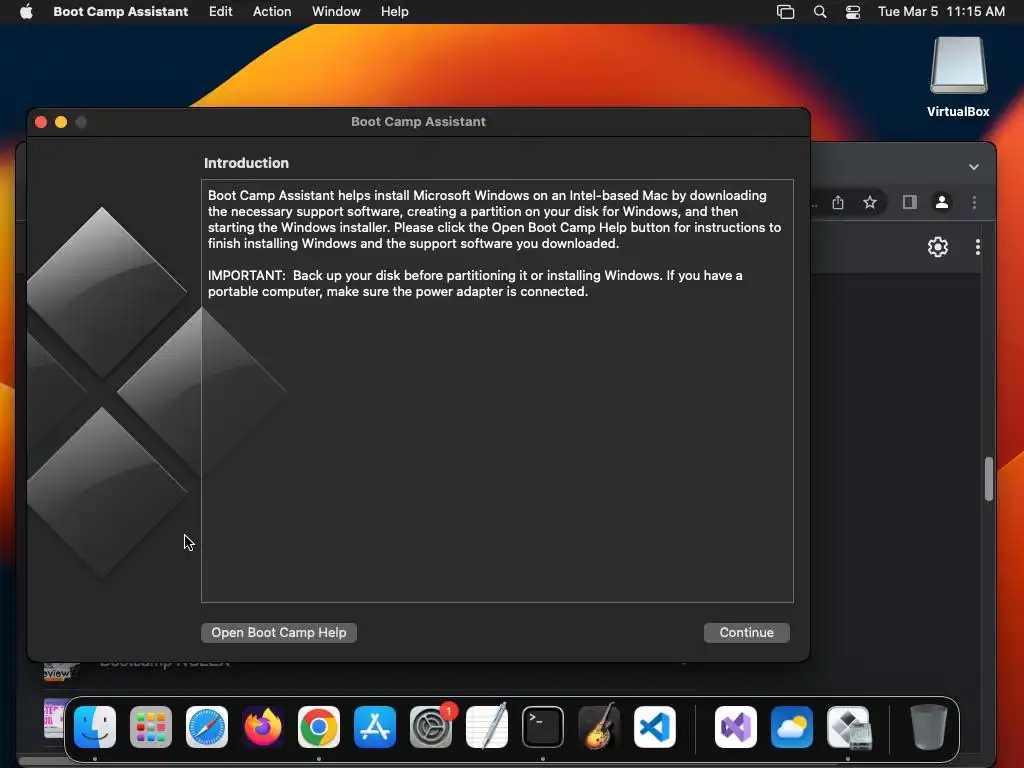Open the Help menu

coord(395,12)
